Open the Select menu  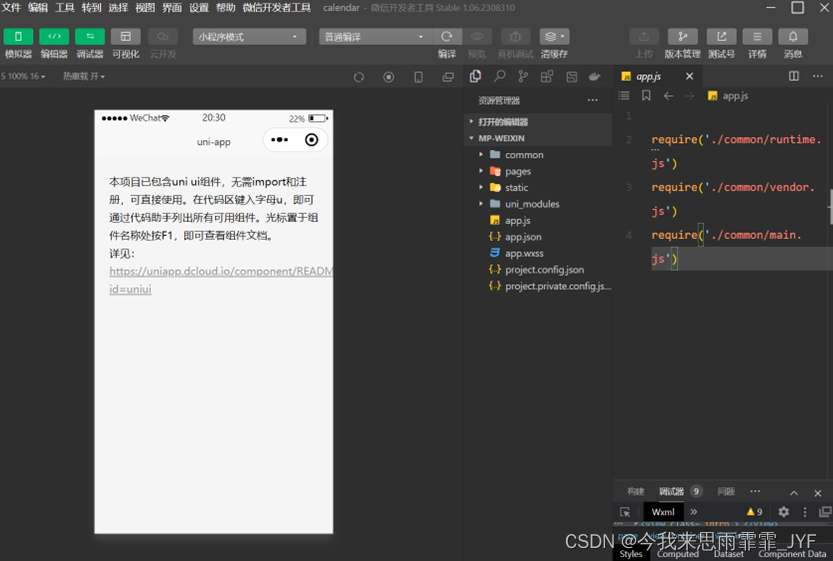coord(118,8)
